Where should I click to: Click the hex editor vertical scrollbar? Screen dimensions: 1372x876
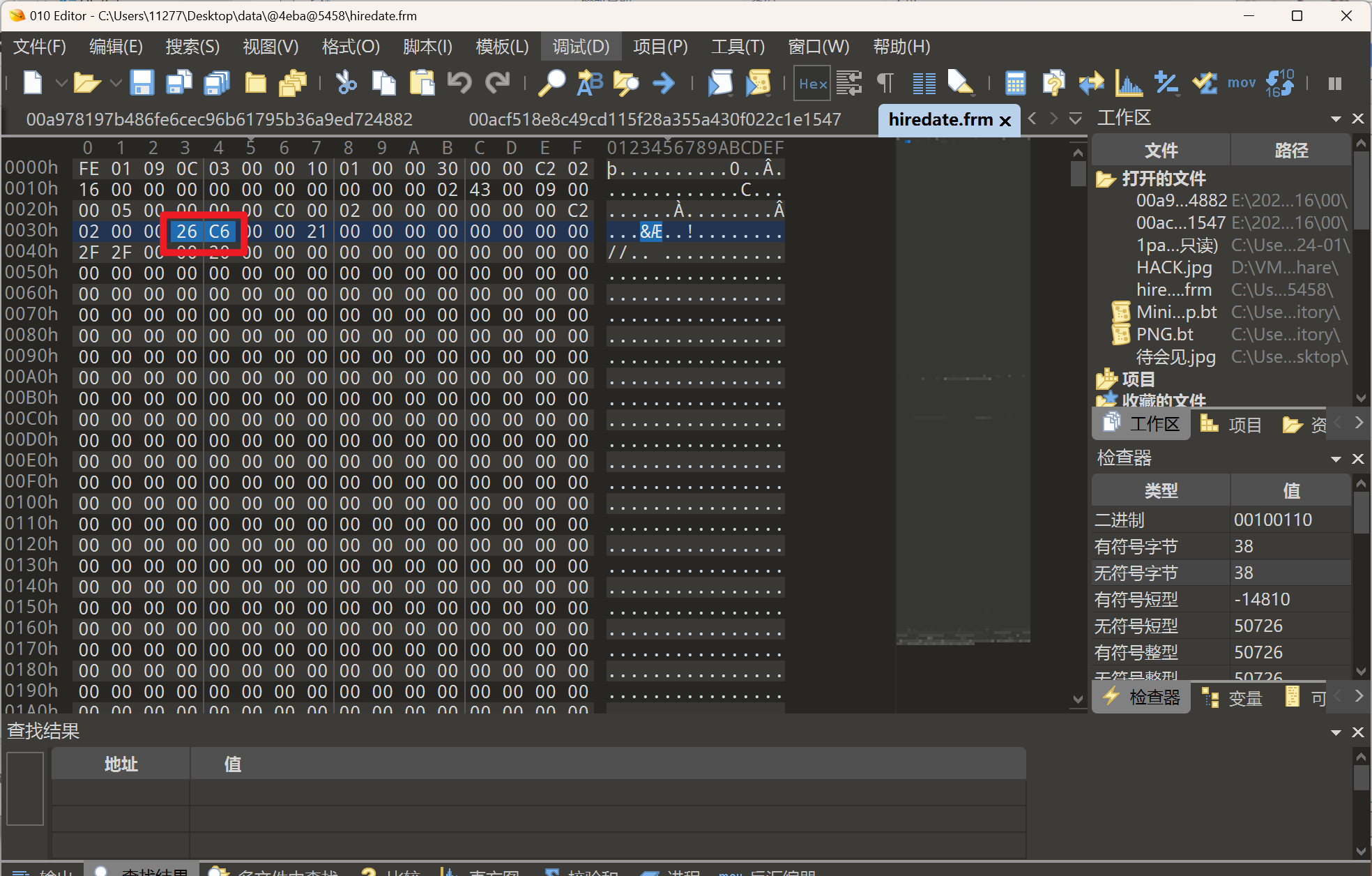[1078, 425]
